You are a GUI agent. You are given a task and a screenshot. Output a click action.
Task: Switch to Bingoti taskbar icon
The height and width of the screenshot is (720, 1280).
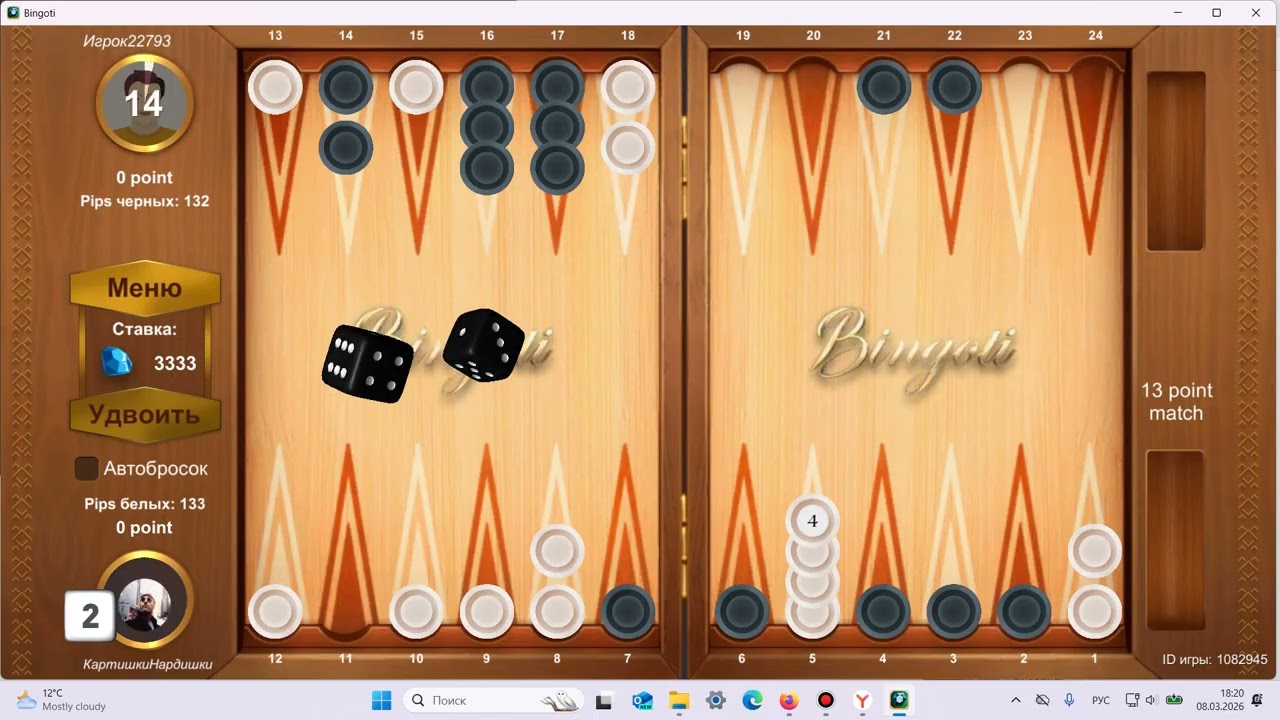899,700
